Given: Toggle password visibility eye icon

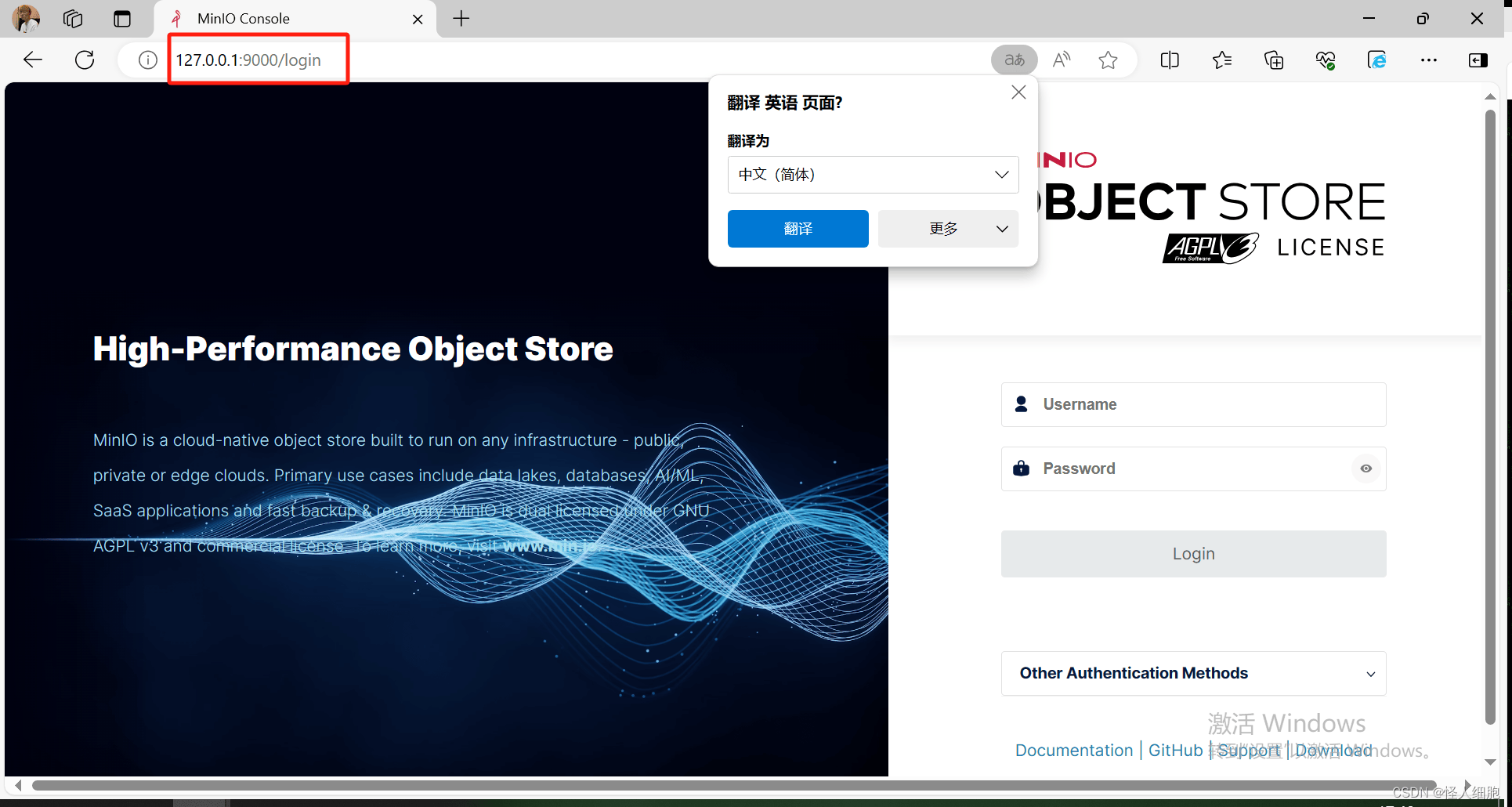Looking at the screenshot, I should pyautogui.click(x=1366, y=469).
